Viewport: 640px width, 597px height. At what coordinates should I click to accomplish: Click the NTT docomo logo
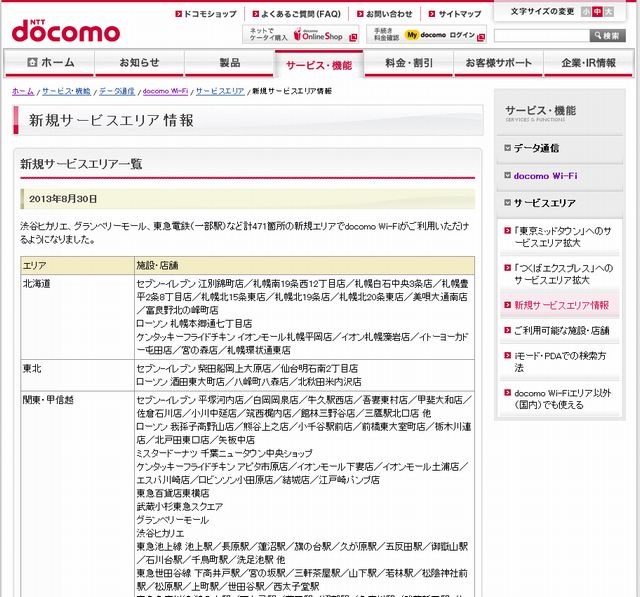(66, 31)
